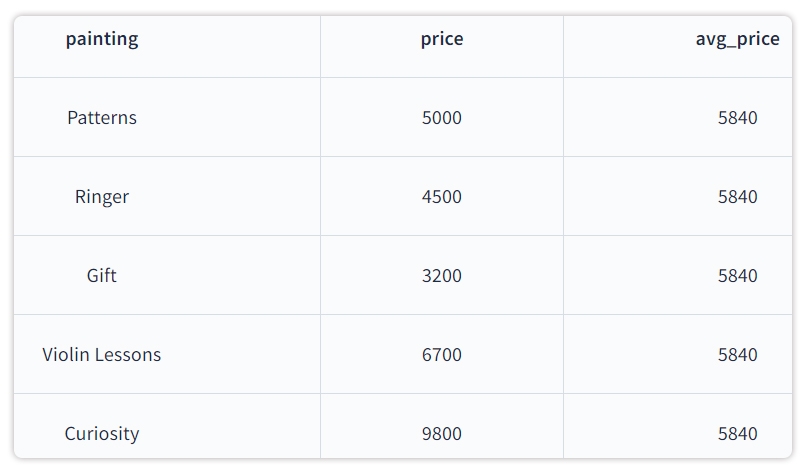
Task: Select the Ringer painting cell
Action: point(102,197)
